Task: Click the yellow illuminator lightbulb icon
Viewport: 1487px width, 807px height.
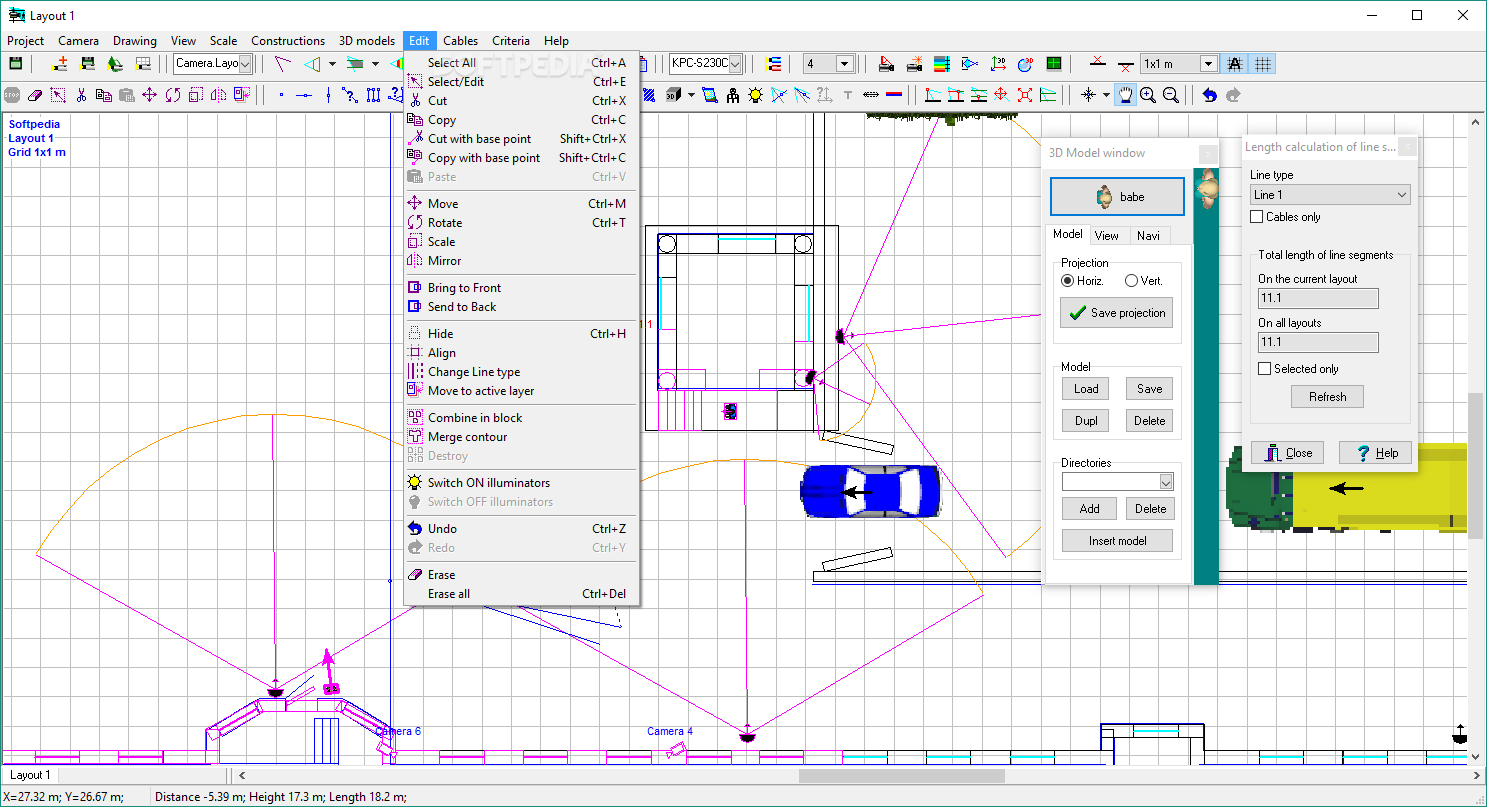Action: click(x=755, y=95)
